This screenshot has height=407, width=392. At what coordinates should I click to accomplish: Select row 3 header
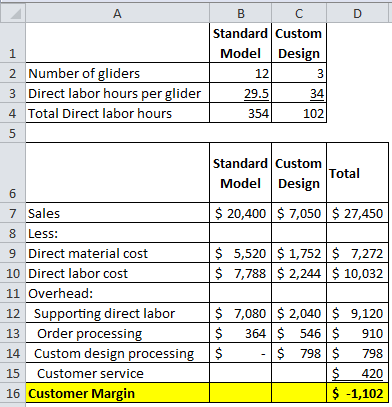[x=13, y=93]
